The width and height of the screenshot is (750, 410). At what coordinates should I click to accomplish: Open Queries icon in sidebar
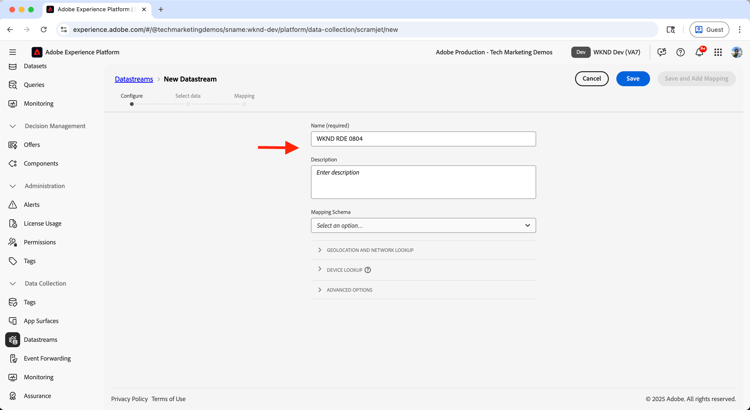pyautogui.click(x=13, y=85)
